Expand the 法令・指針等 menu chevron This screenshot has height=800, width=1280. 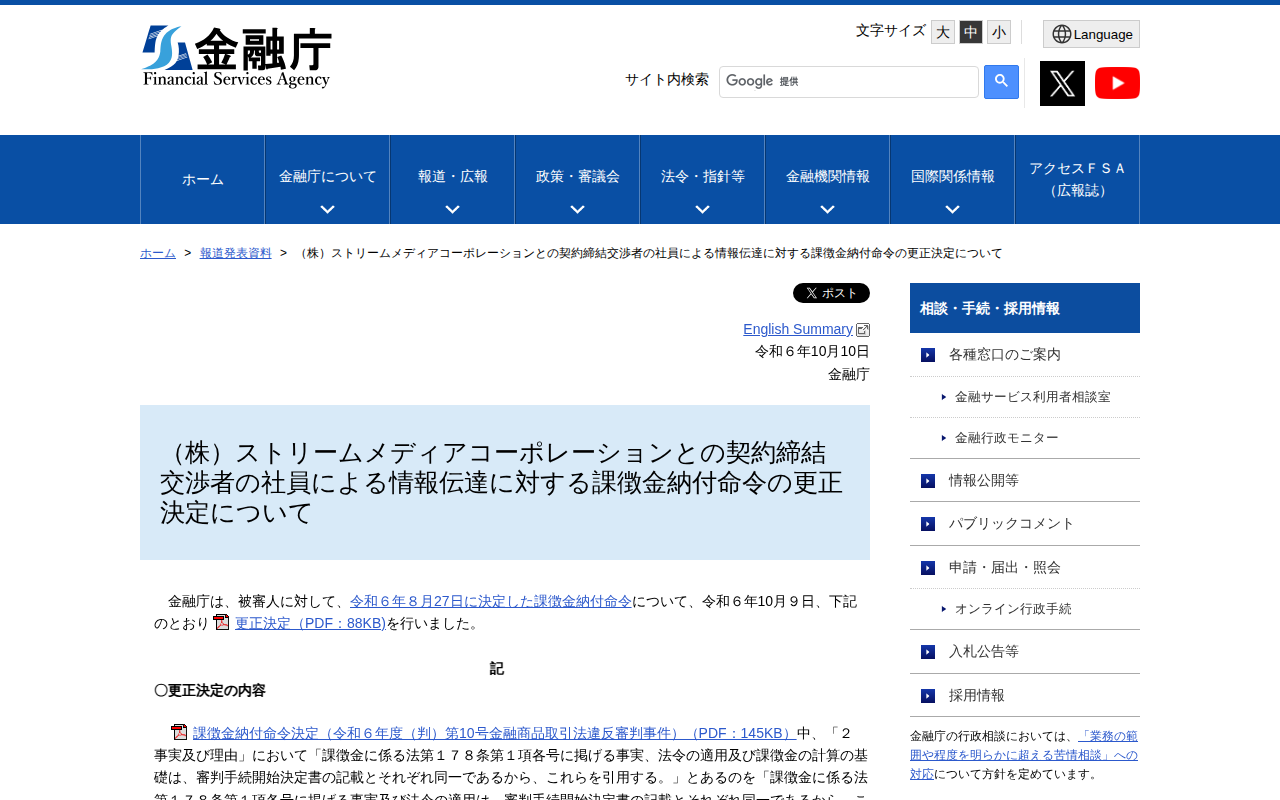[x=702, y=209]
